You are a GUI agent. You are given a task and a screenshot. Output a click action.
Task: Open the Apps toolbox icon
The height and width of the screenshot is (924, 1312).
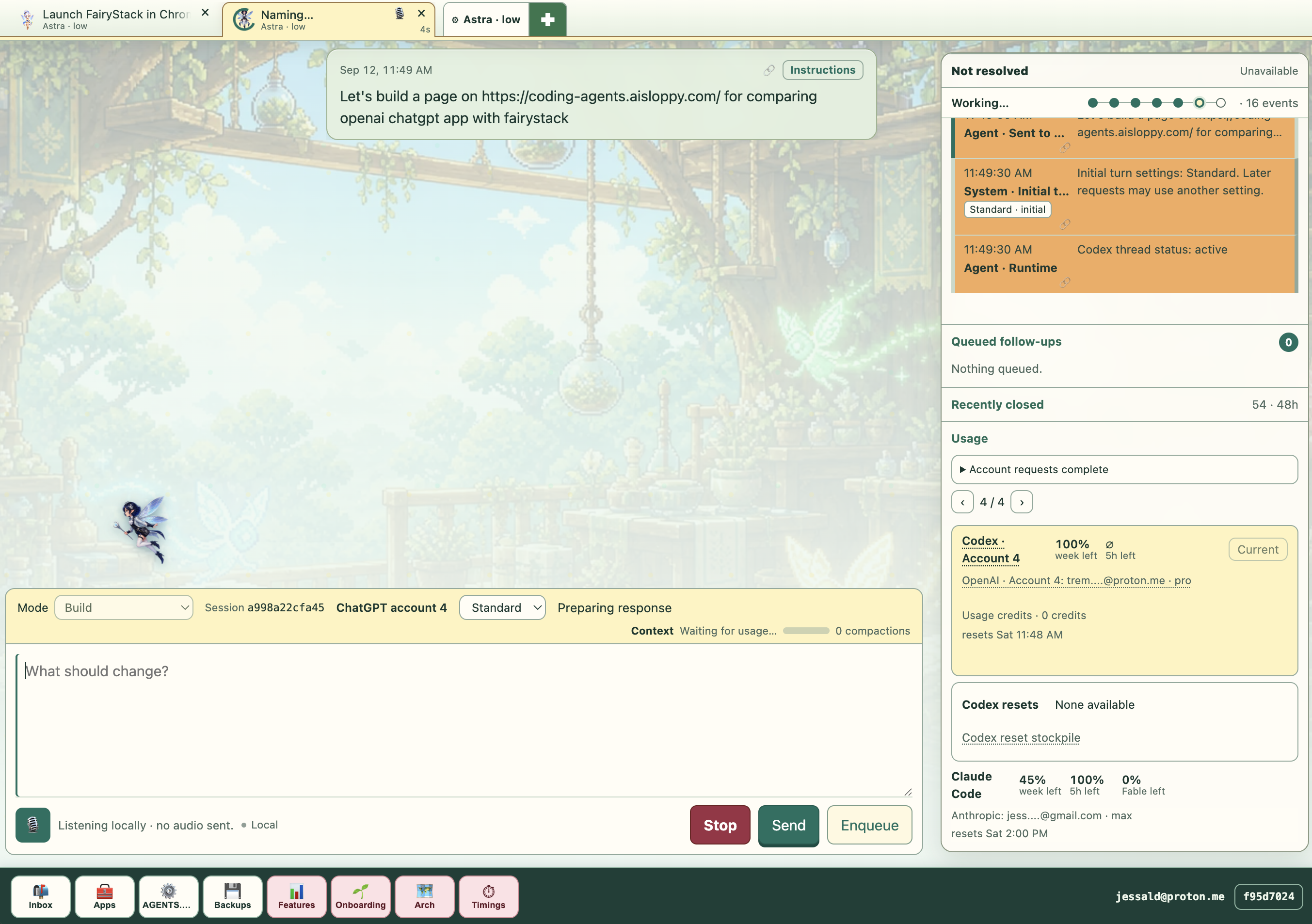[105, 896]
